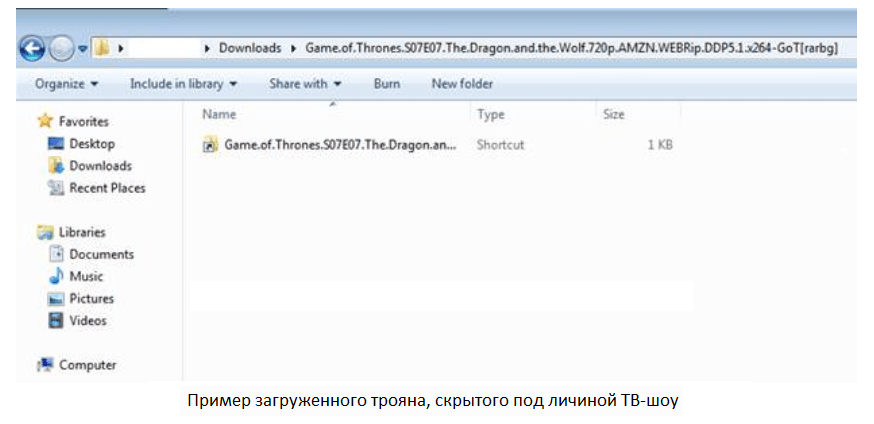Select Favorites in the navigation pane
The image size is (874, 424).
tap(84, 121)
